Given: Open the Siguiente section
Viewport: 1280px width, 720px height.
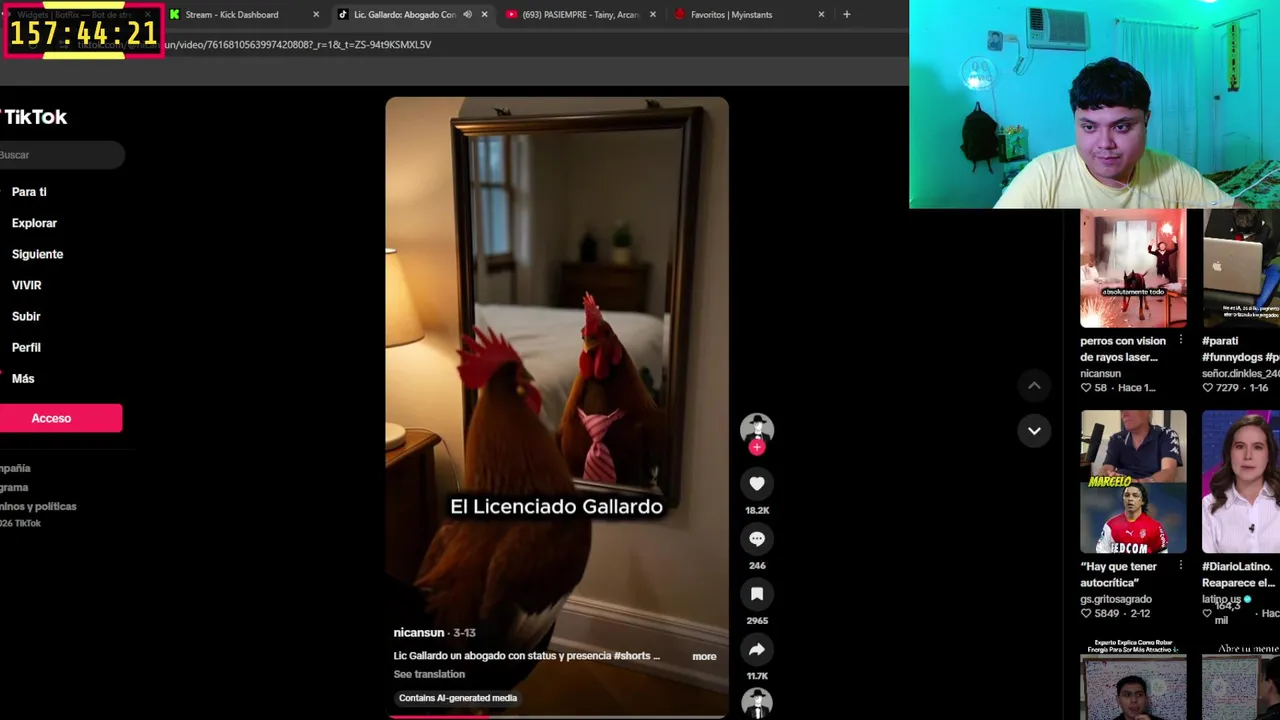Looking at the screenshot, I should coord(37,254).
